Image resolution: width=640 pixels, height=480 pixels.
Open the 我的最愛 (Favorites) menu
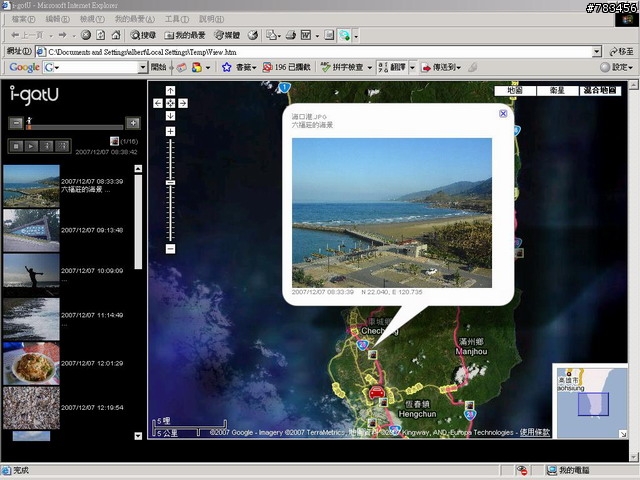pyautogui.click(x=134, y=19)
